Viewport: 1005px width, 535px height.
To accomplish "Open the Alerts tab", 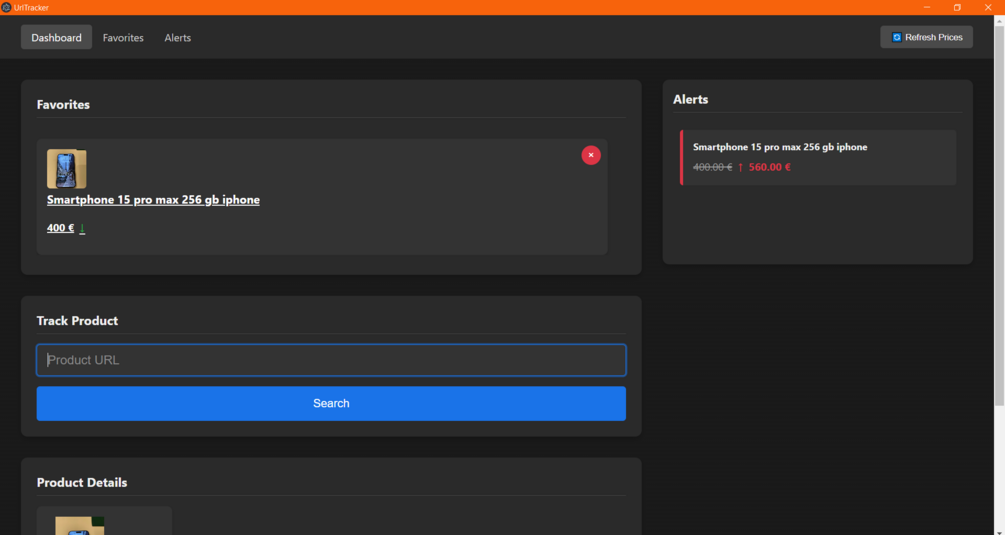I will (178, 38).
